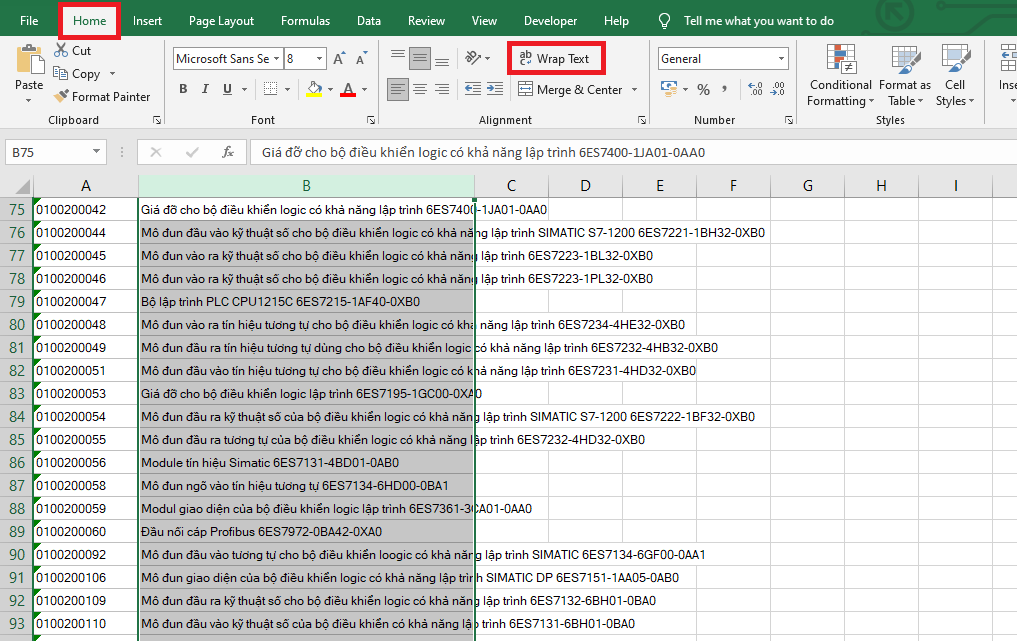Switch to the Formulas tab
1017x641 pixels.
[305, 21]
